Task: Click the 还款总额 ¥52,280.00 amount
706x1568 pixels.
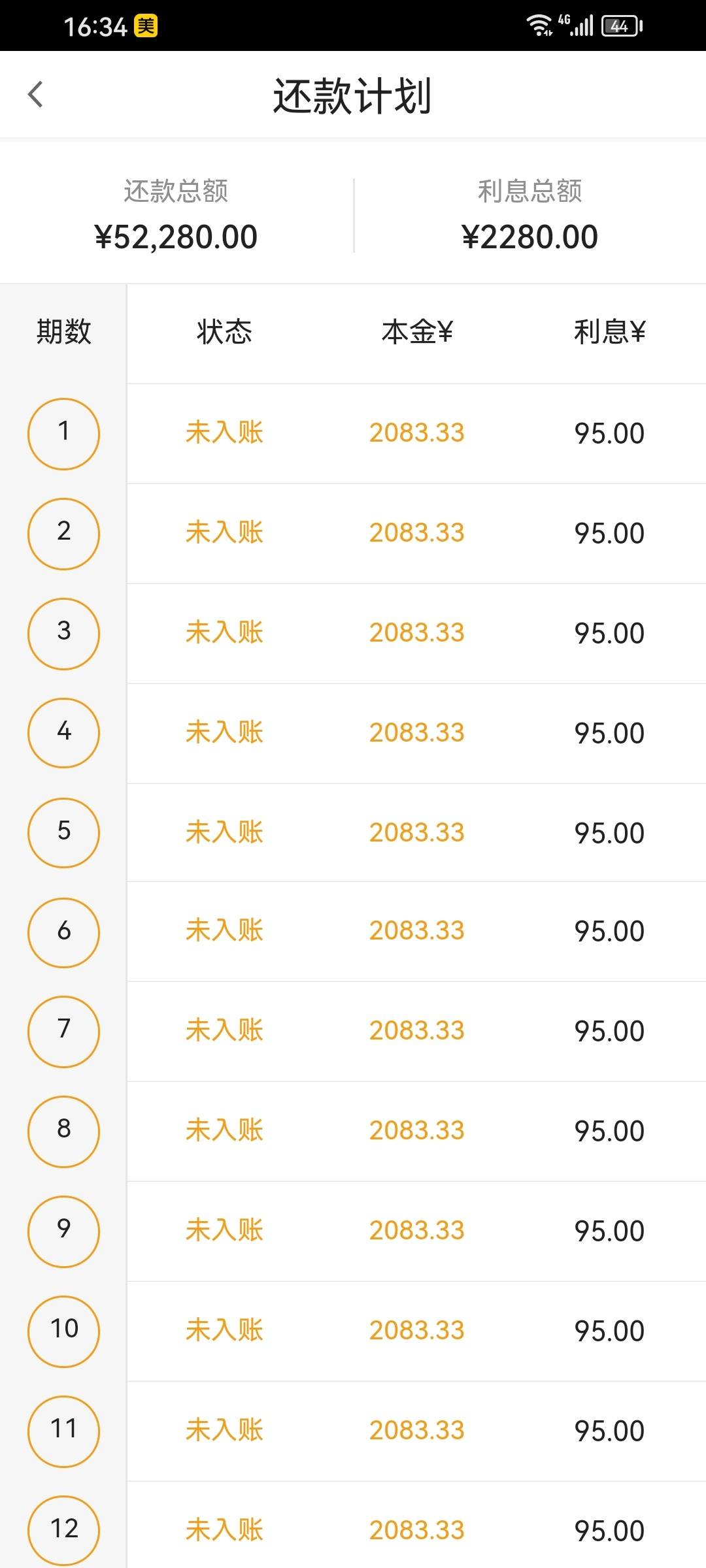Action: click(176, 237)
